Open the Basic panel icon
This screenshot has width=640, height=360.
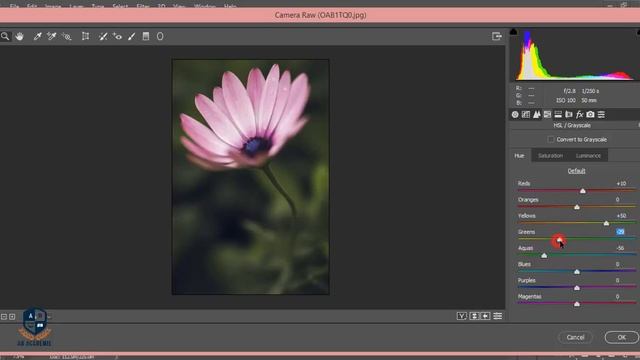(515, 115)
